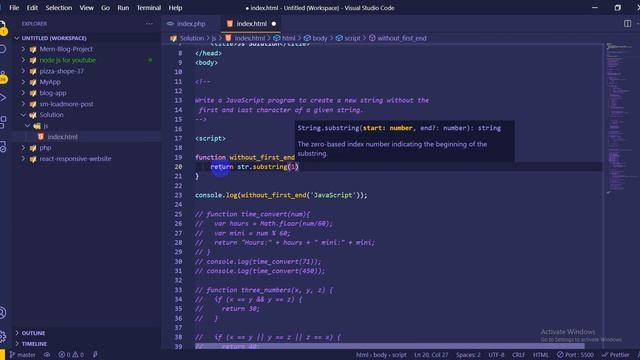
Task: Click the minimap code overview
Action: [x=621, y=118]
